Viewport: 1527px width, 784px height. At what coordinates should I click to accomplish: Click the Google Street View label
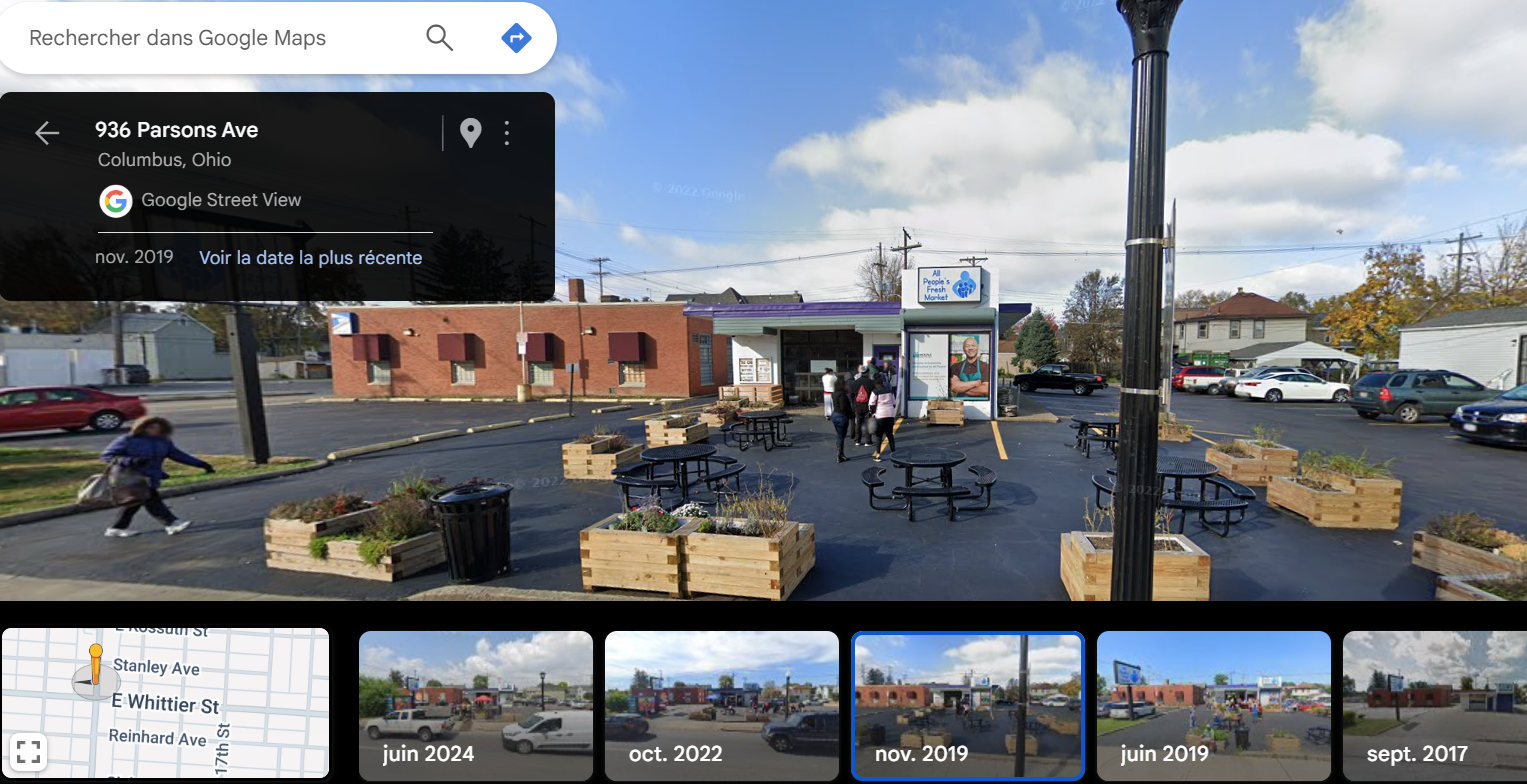coord(221,200)
